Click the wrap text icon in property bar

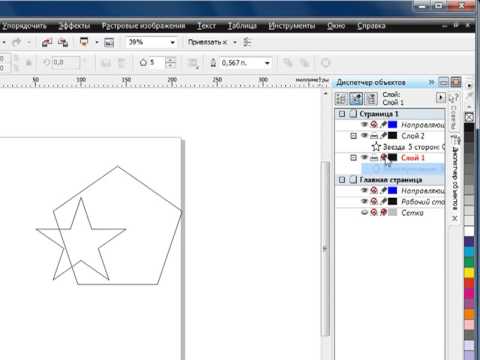(193, 63)
